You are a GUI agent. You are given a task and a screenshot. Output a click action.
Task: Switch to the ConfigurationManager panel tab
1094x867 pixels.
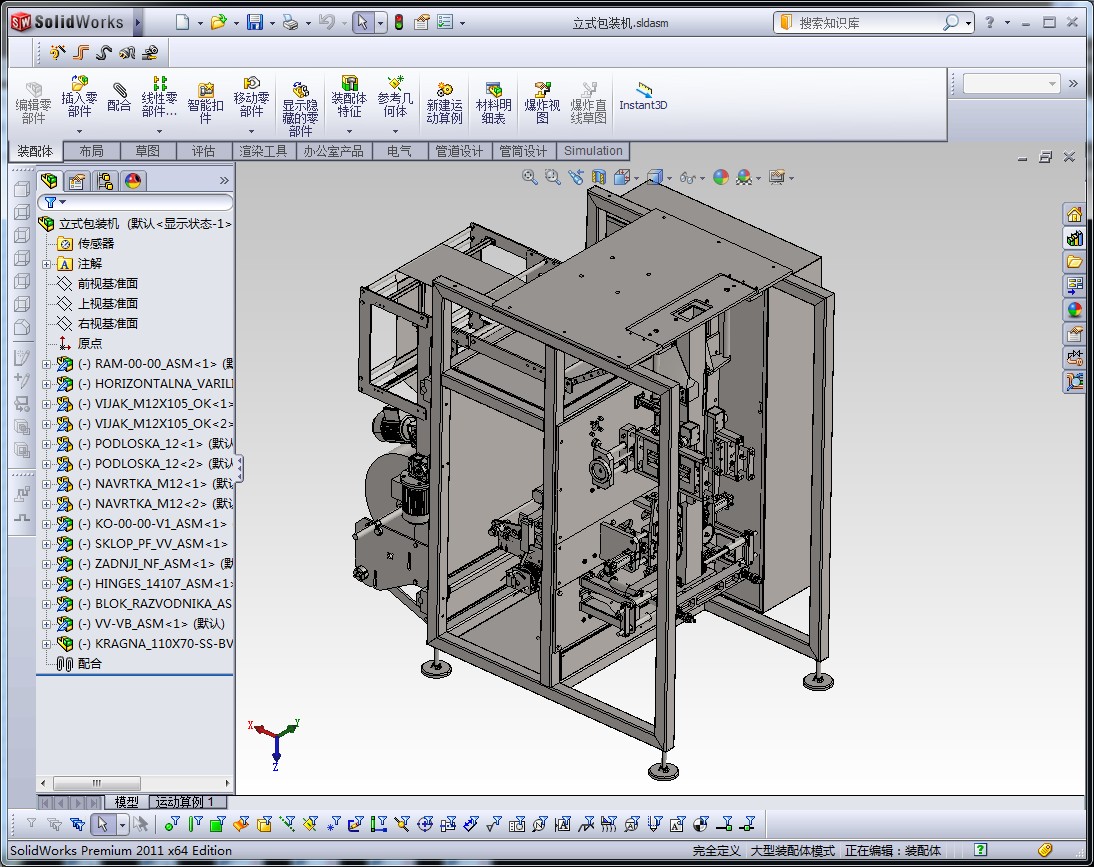(x=104, y=181)
